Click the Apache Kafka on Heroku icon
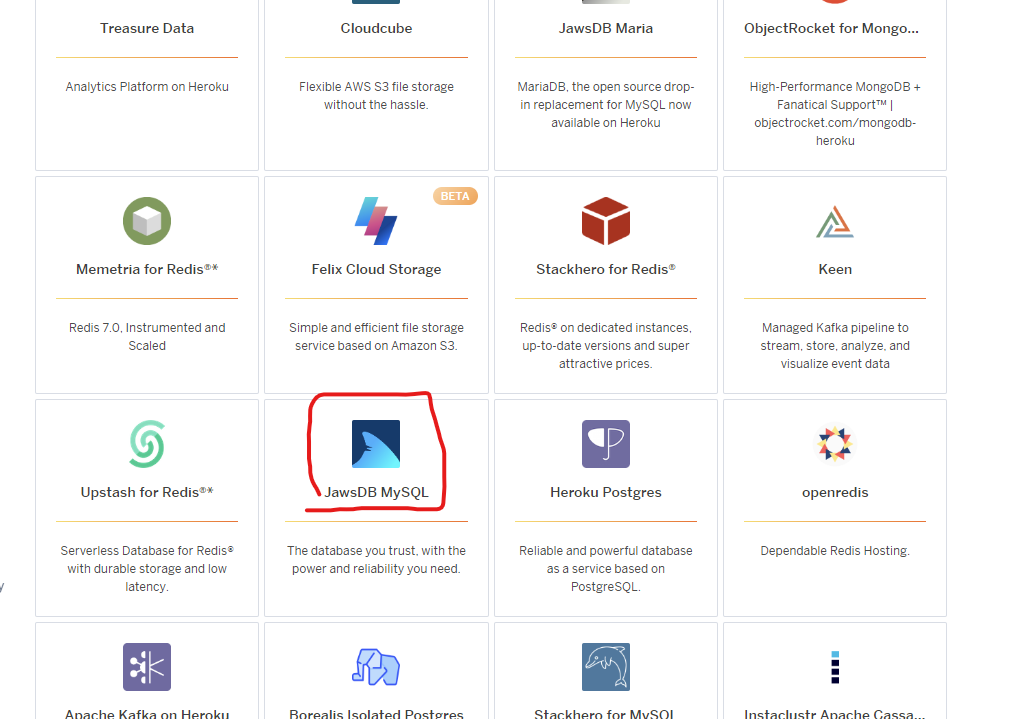 click(x=147, y=667)
